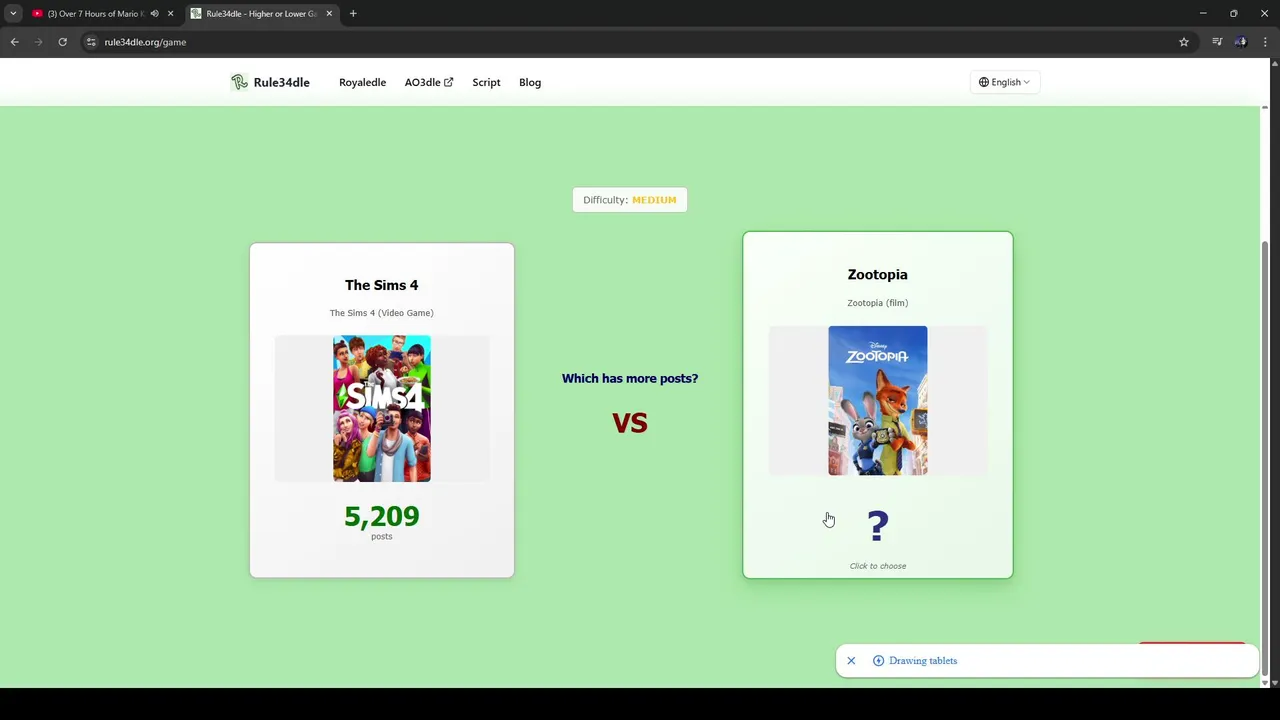Open the Drawing tablets ad link
Viewport: 1280px width, 720px height.
[x=923, y=661]
